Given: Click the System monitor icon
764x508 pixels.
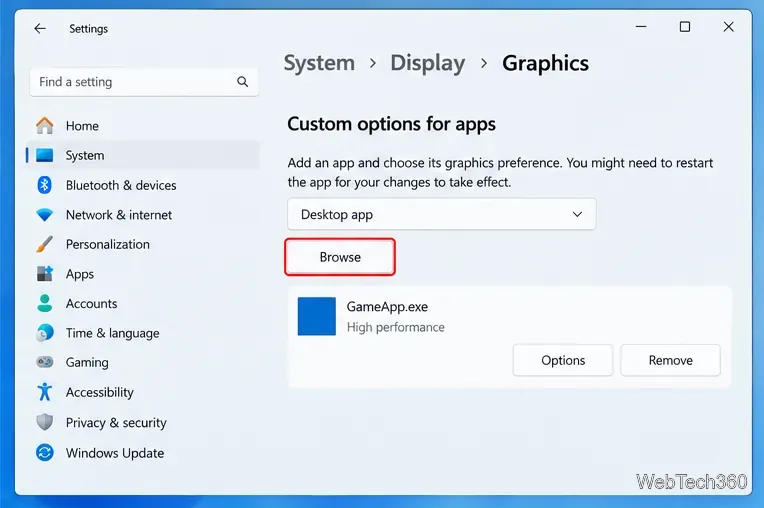Looking at the screenshot, I should [45, 155].
